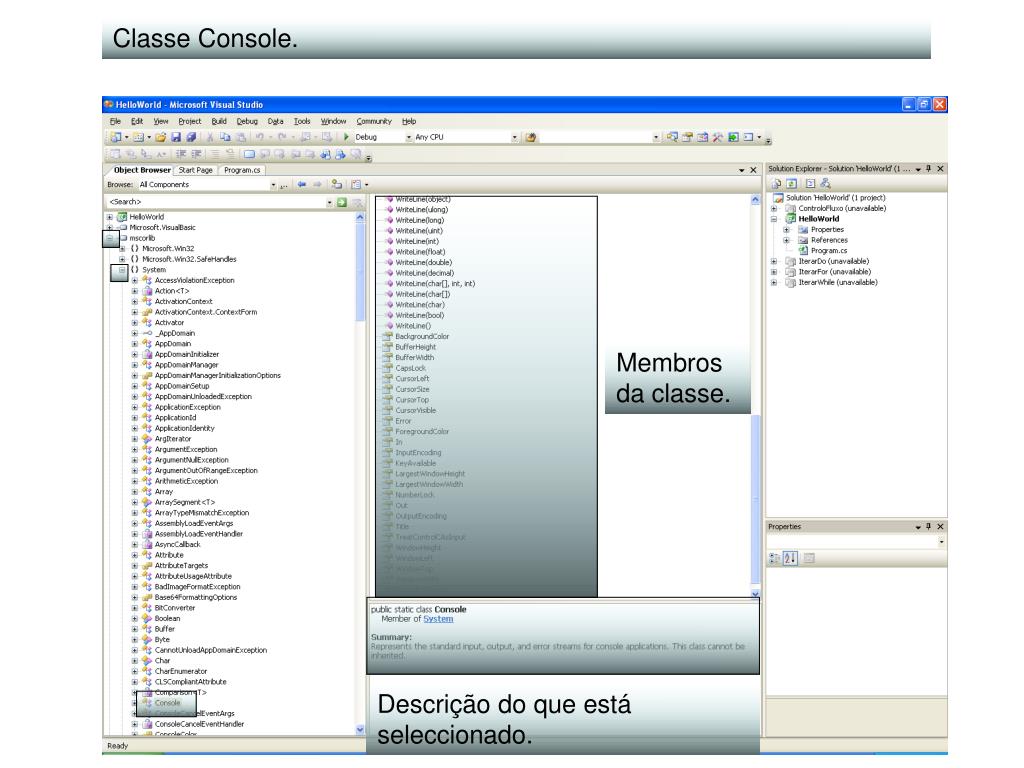Click the Cut scissors icon
Image resolution: width=1024 pixels, height=768 pixels.
coord(210,137)
